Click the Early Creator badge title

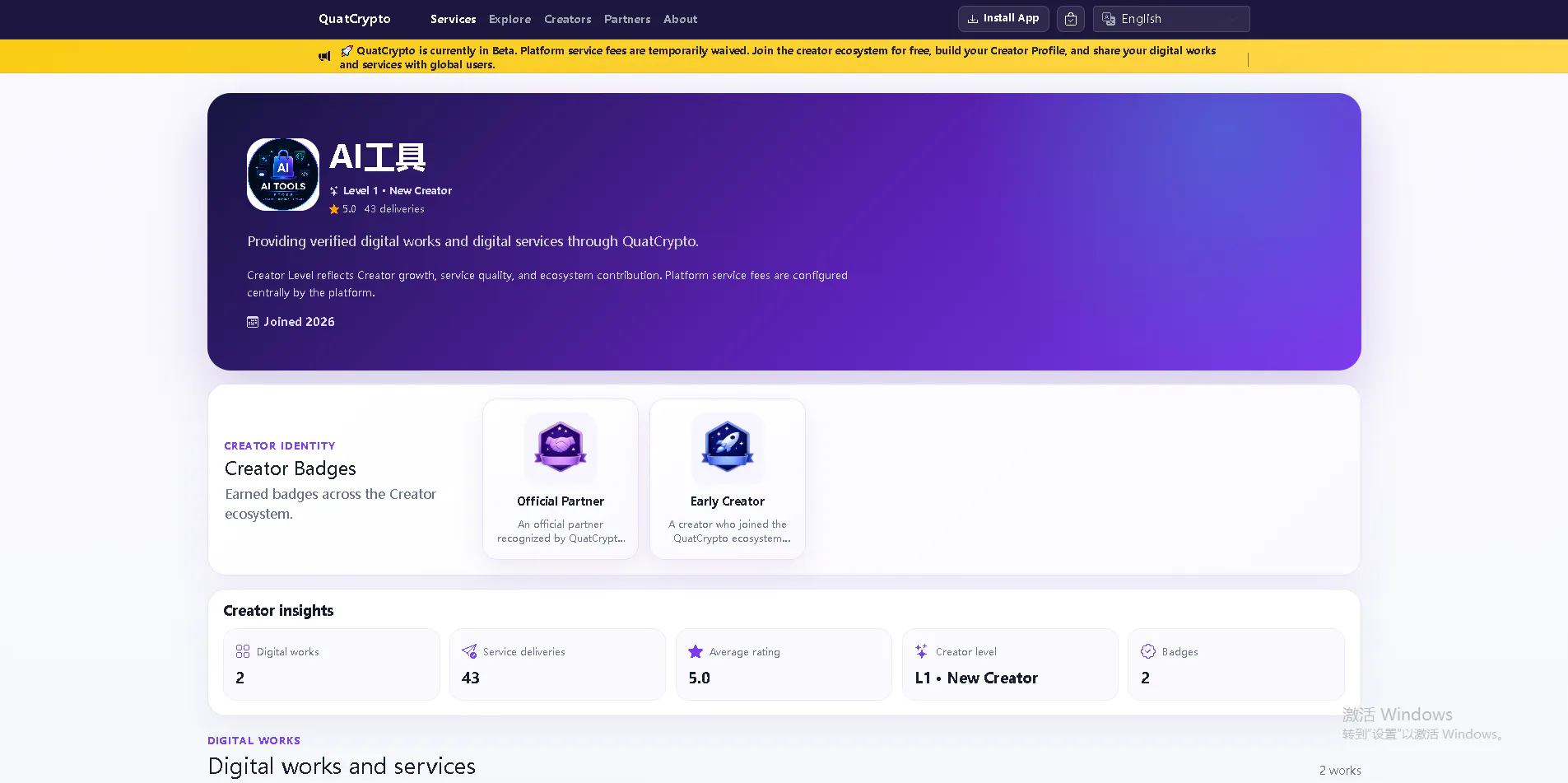pos(728,501)
